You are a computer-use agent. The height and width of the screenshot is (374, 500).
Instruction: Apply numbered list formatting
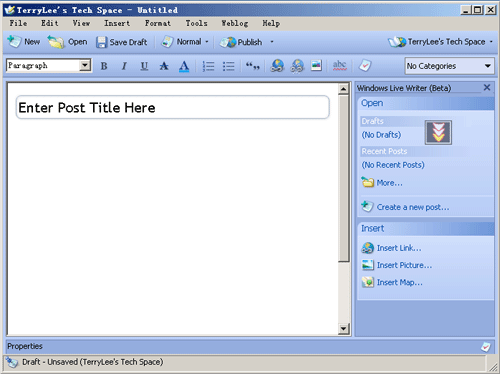(x=209, y=66)
